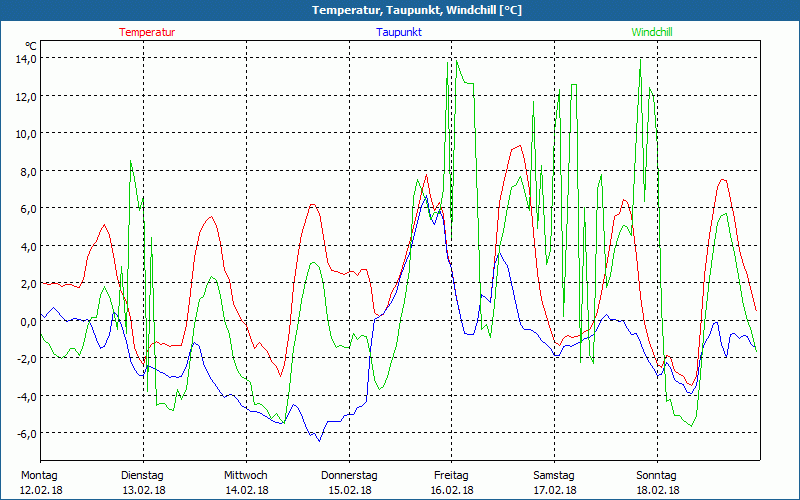800x500 pixels.
Task: Click the chart title Temperatur, Taupunkt, Windchill
Action: (x=416, y=10)
